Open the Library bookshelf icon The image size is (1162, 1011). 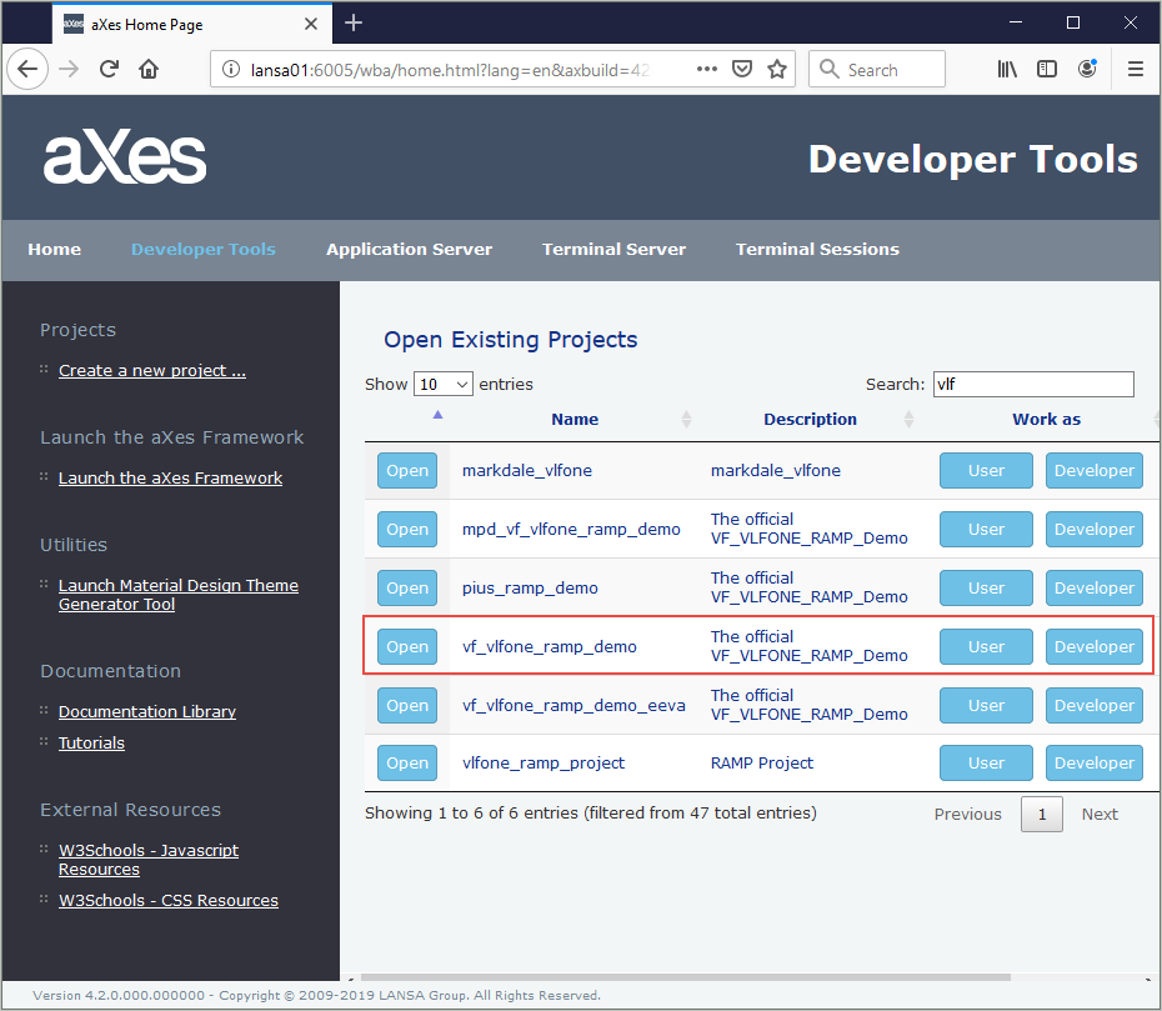click(1007, 69)
